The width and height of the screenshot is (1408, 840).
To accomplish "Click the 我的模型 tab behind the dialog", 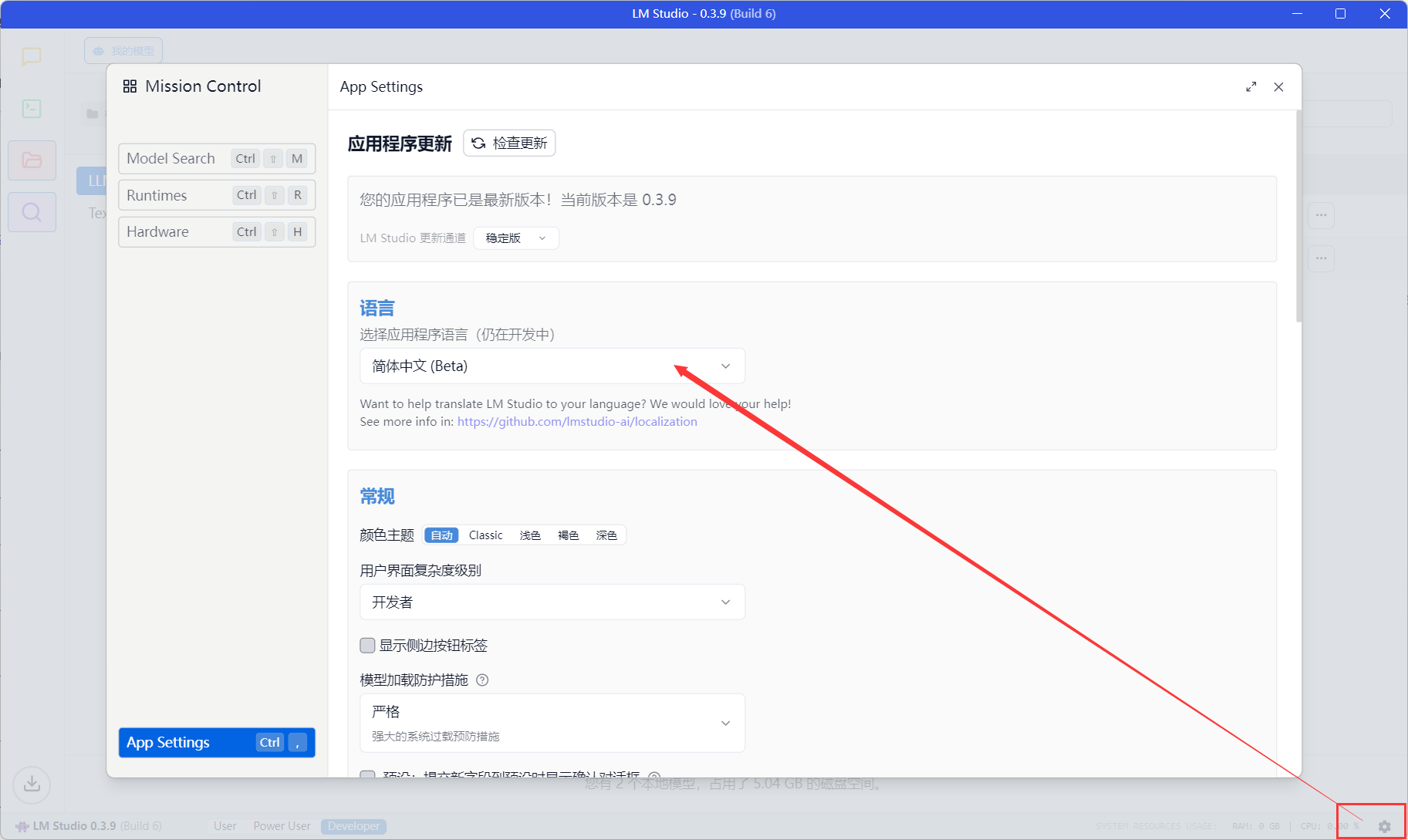I will [123, 51].
